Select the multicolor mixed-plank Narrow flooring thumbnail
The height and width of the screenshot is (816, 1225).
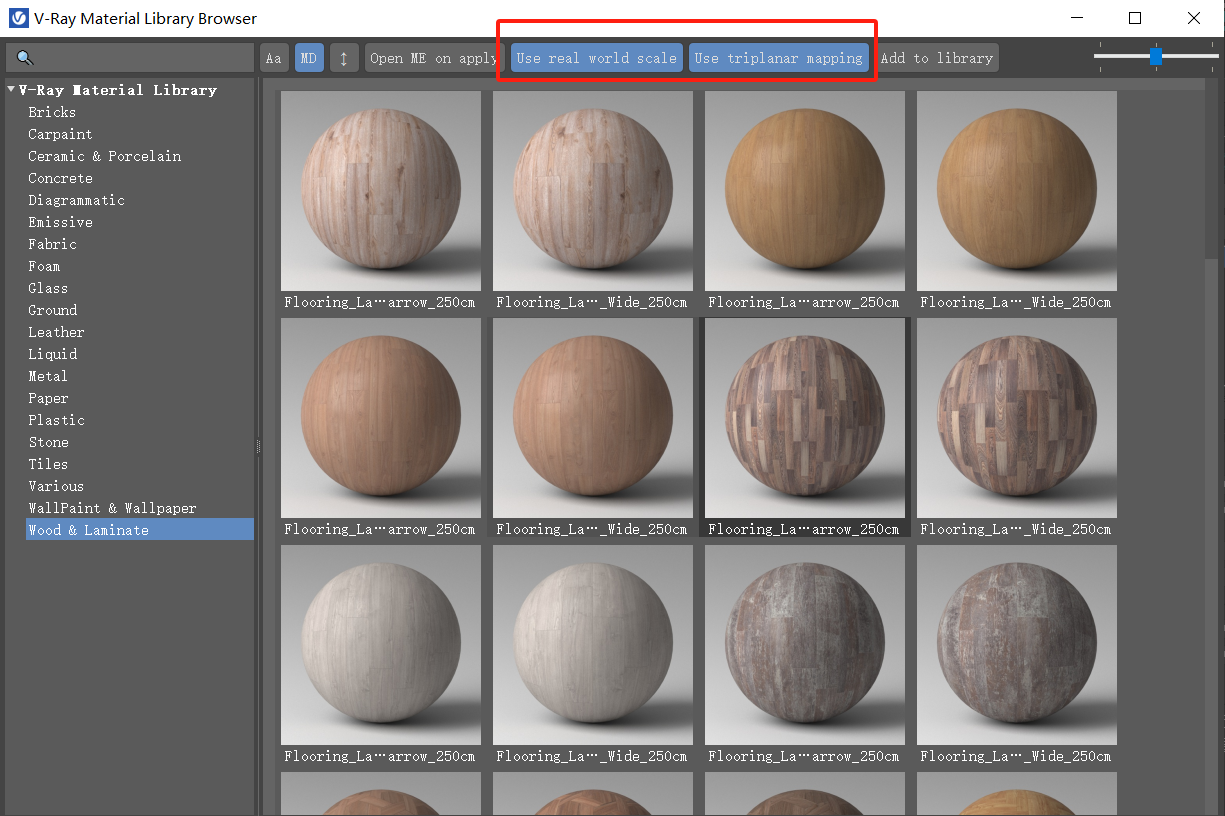tap(805, 418)
